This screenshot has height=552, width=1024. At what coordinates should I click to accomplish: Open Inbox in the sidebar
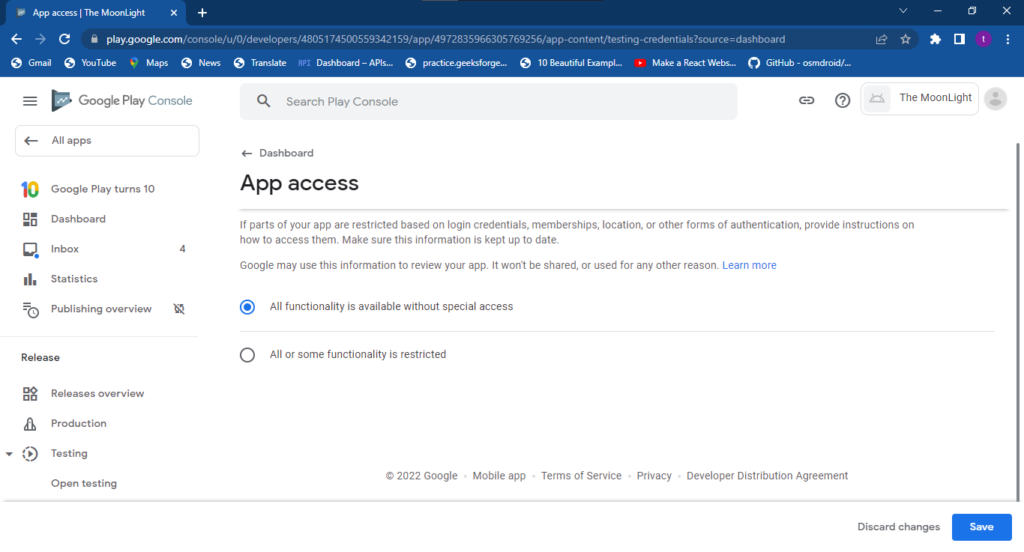(65, 249)
